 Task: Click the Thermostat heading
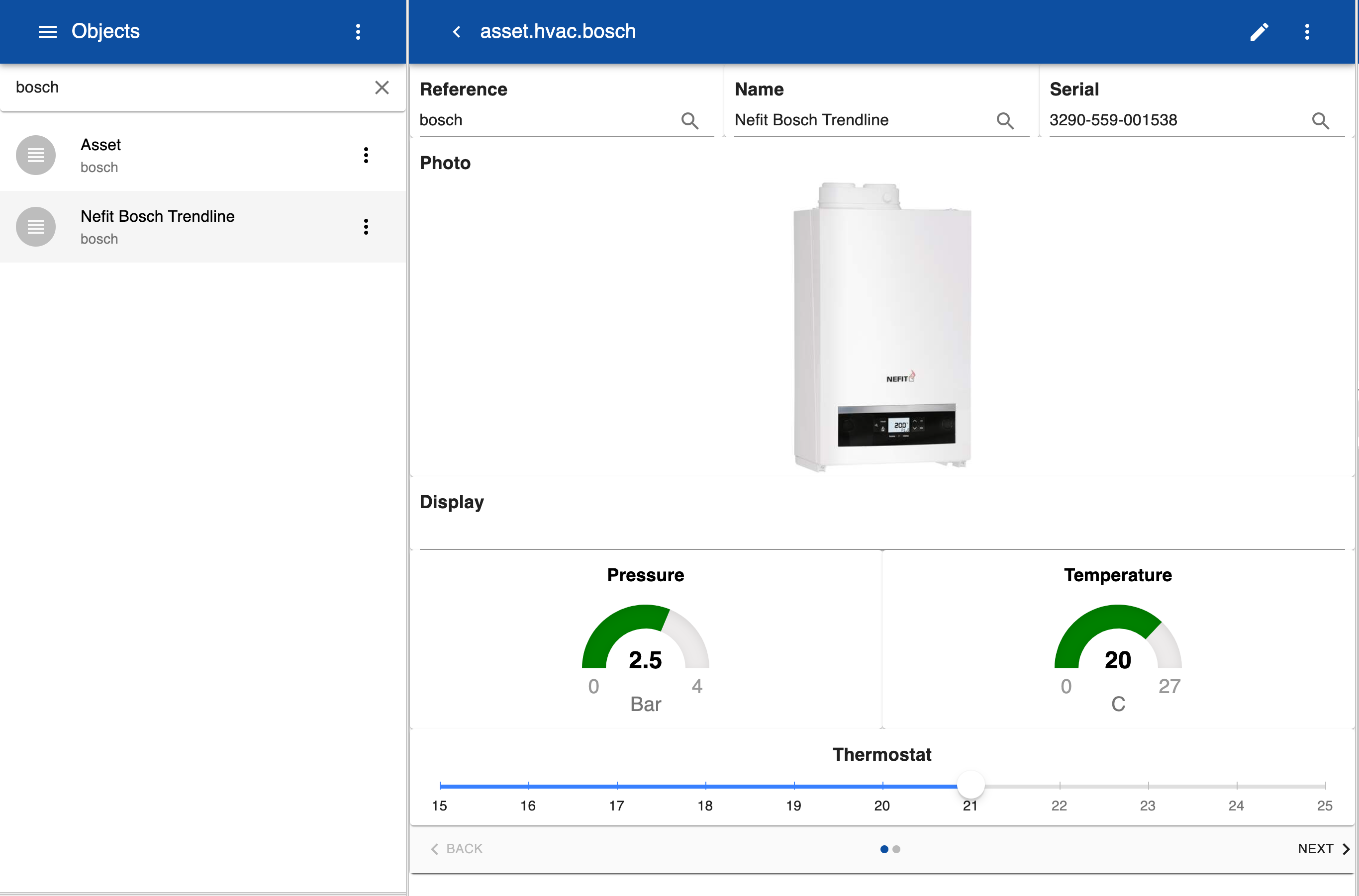pyautogui.click(x=881, y=755)
